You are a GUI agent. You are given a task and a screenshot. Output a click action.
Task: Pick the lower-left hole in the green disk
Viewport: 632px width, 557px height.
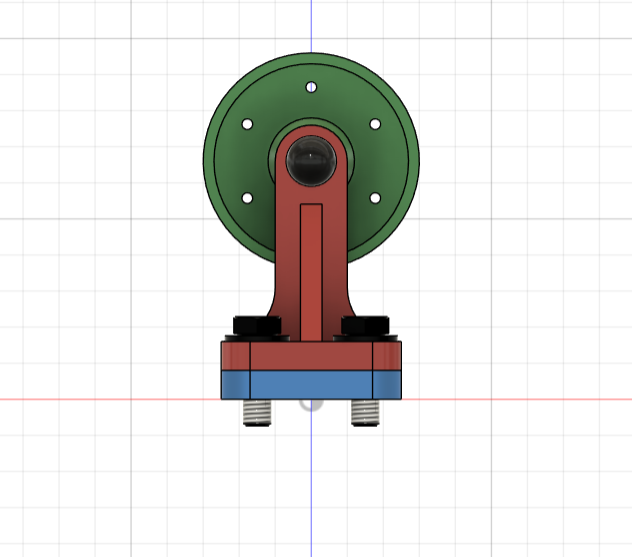247,198
